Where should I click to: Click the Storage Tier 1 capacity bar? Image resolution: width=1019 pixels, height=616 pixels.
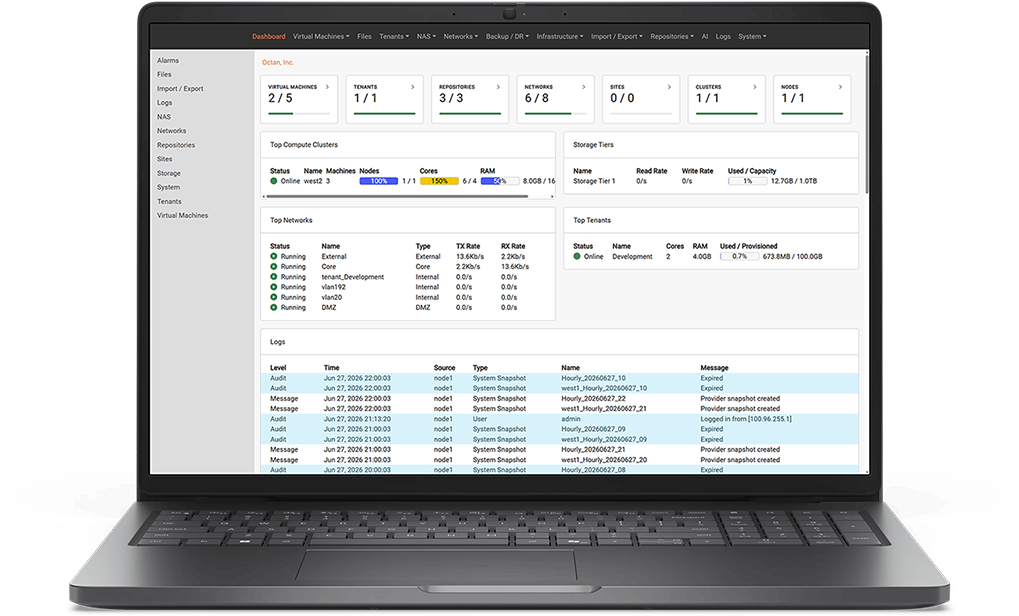(747, 181)
